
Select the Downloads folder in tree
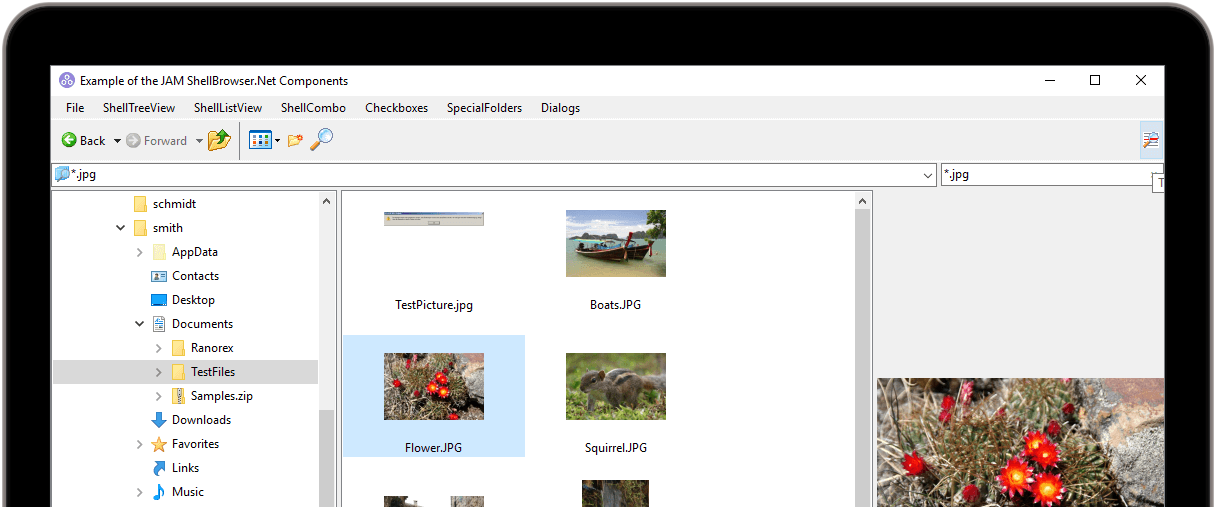coord(201,420)
